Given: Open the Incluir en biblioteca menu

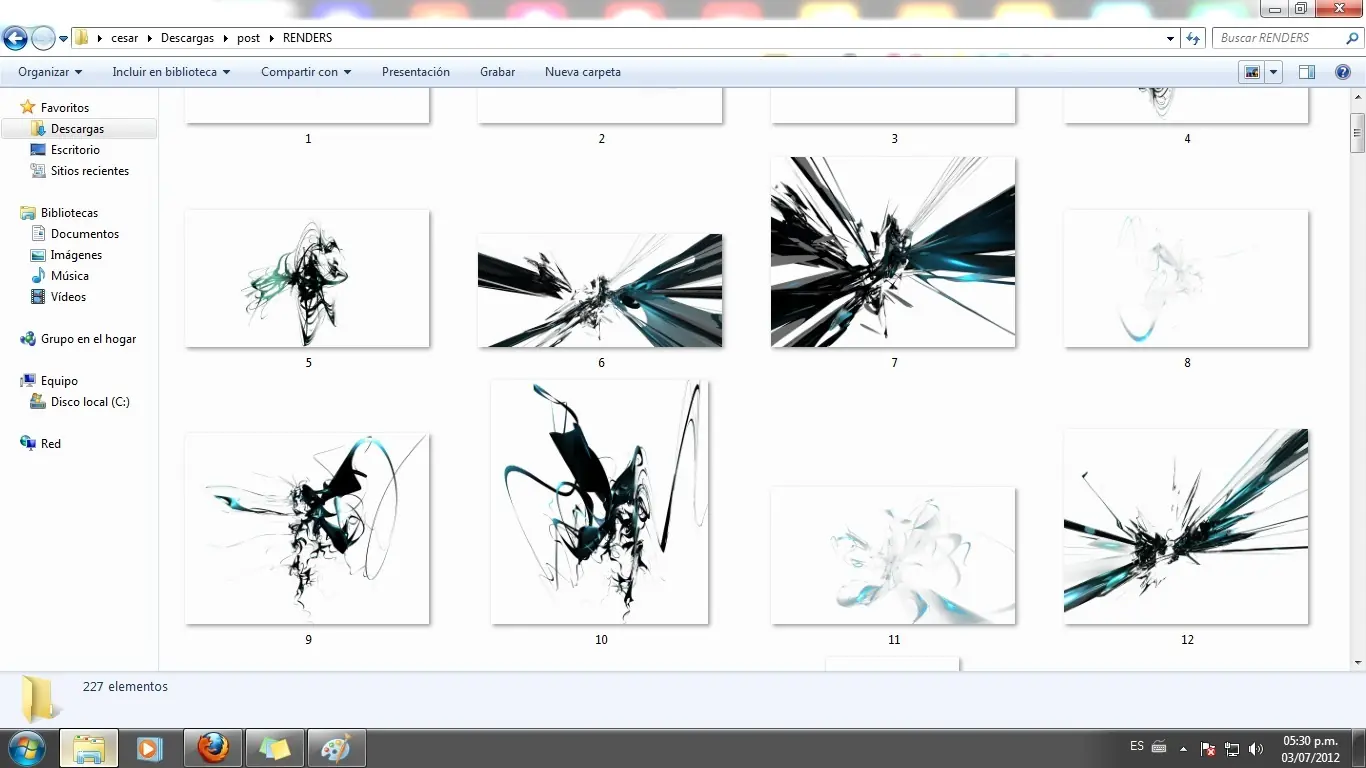Looking at the screenshot, I should pos(171,72).
